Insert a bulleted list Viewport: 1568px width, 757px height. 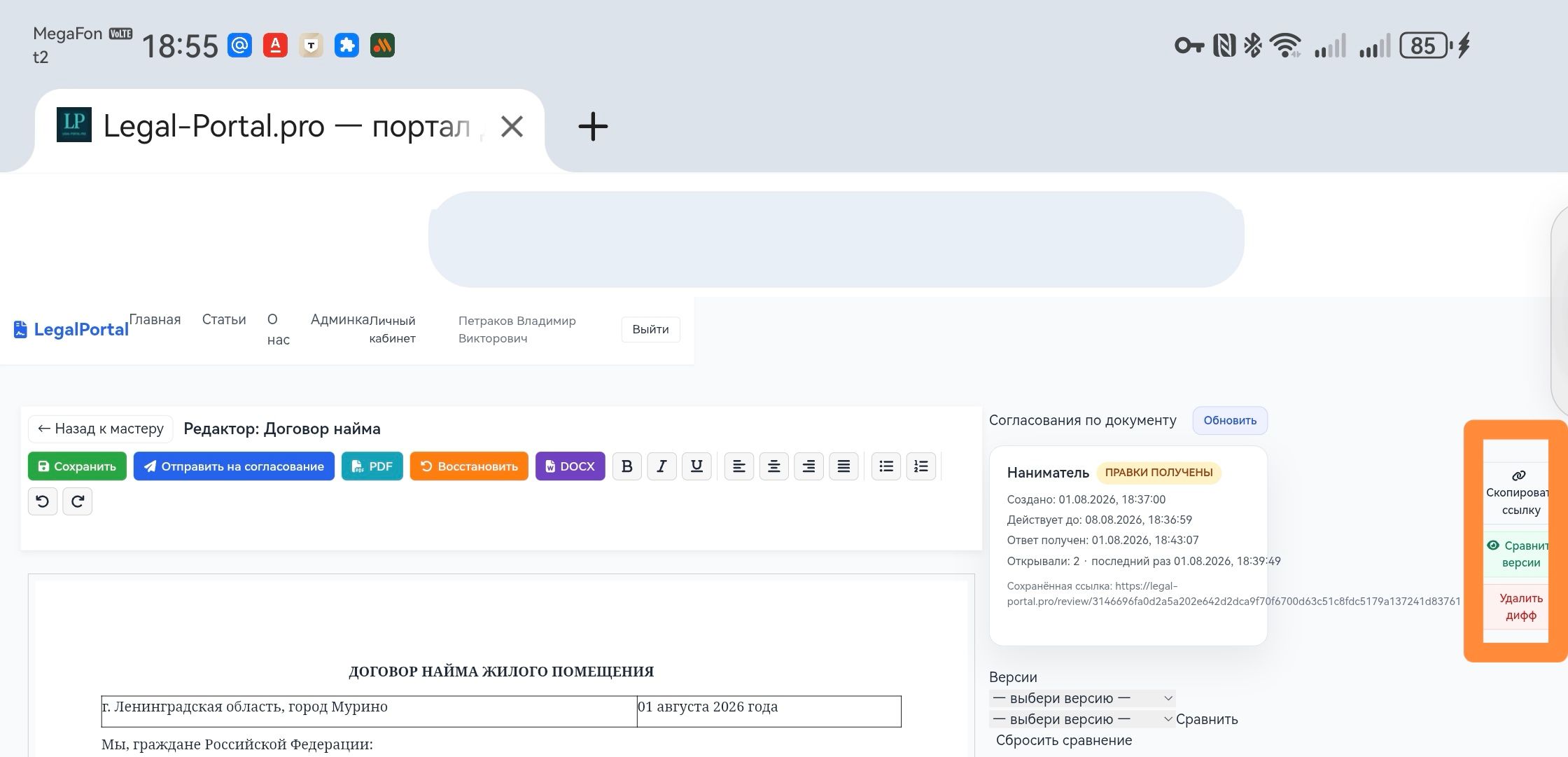885,466
